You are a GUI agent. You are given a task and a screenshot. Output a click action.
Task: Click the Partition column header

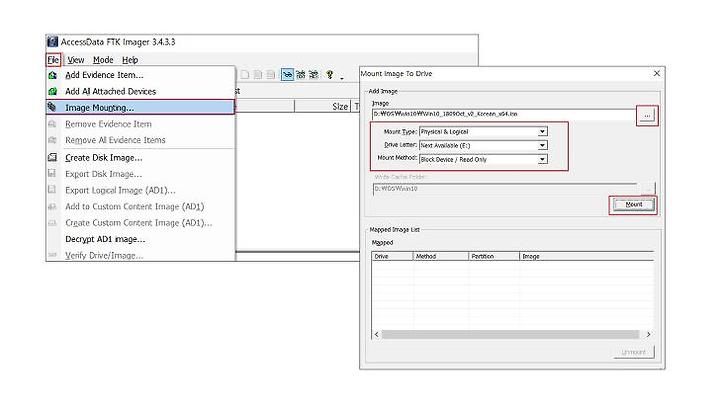tap(494, 256)
